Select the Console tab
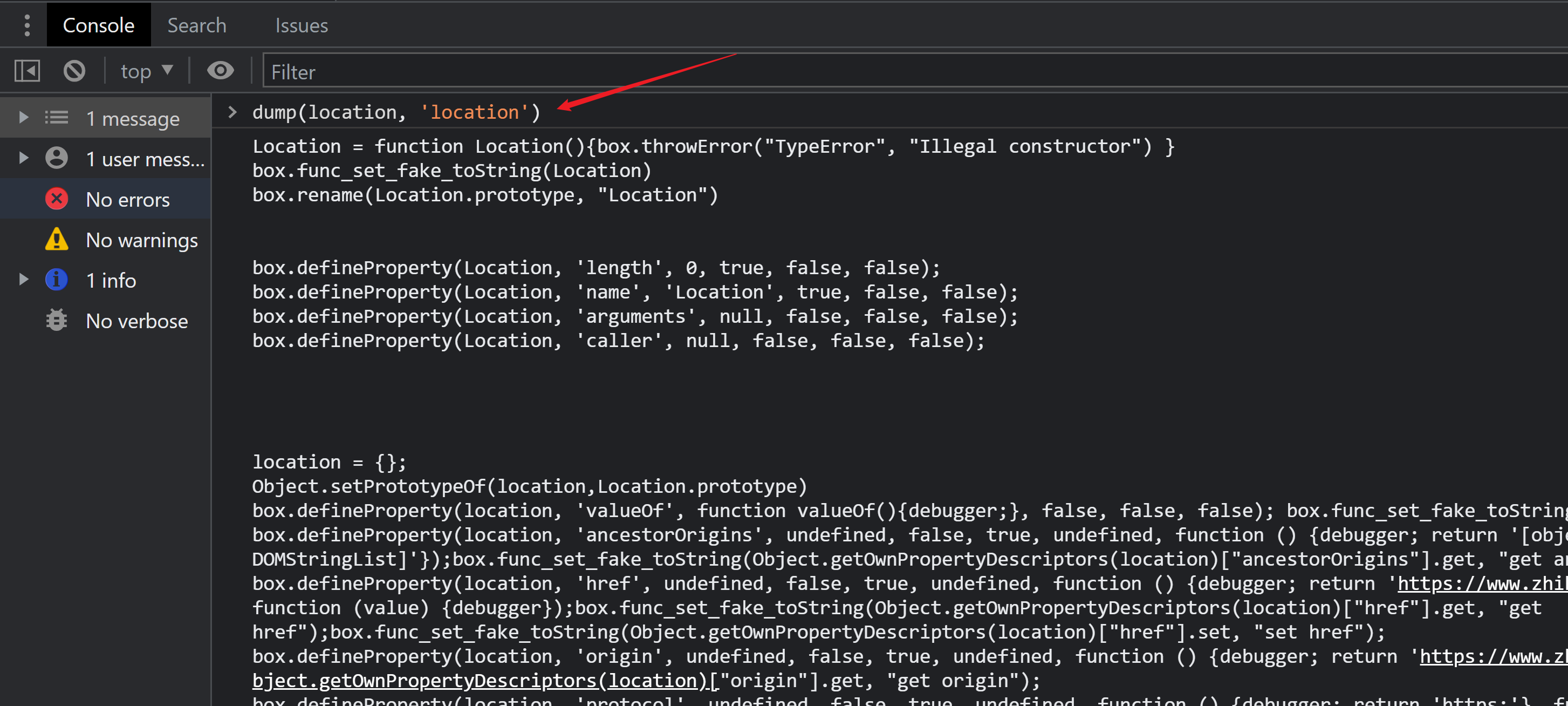This screenshot has width=1568, height=706. (x=99, y=25)
